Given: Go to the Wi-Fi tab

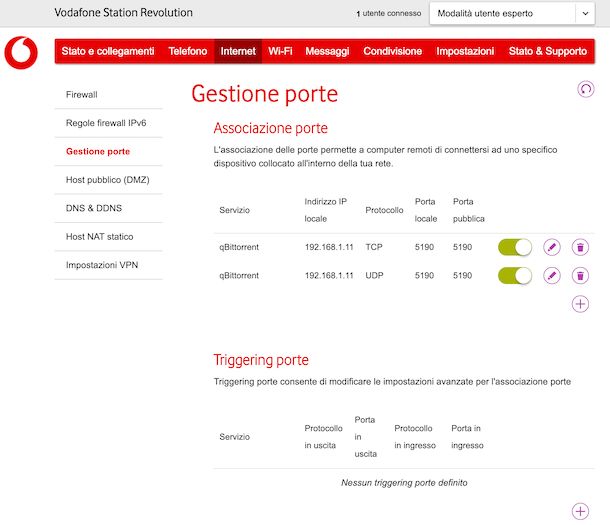Looking at the screenshot, I should pos(280,51).
